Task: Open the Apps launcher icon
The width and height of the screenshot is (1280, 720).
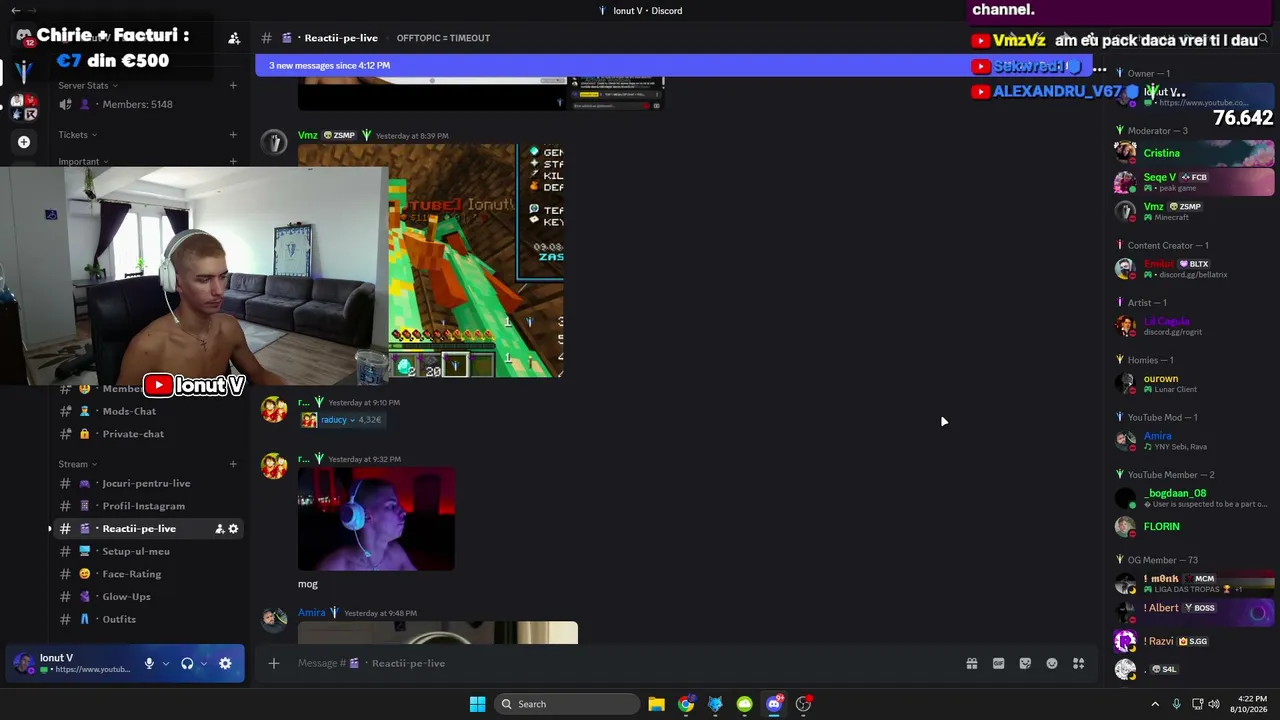Action: tap(1078, 663)
